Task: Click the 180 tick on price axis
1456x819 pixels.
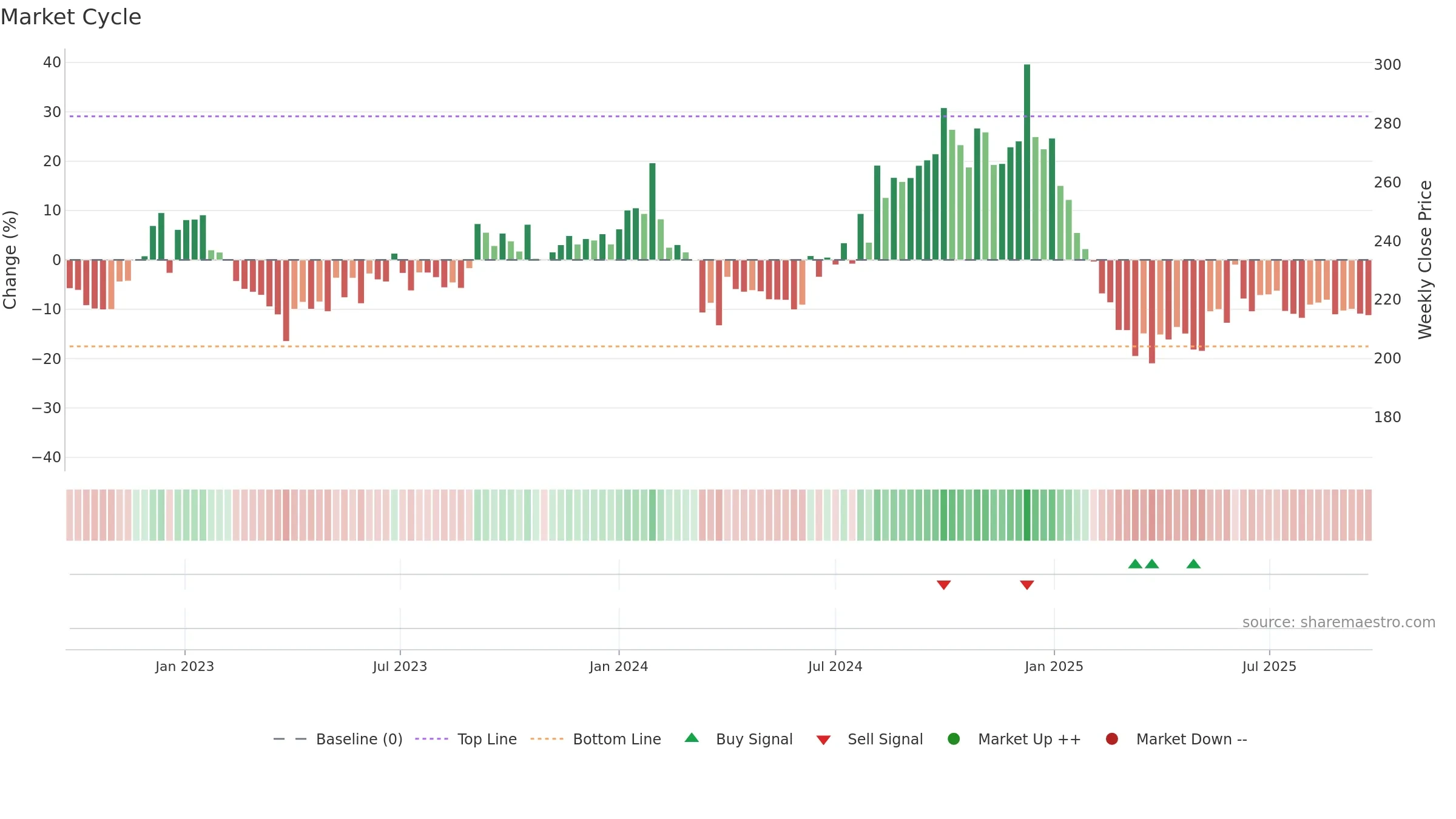Action: (x=1387, y=417)
